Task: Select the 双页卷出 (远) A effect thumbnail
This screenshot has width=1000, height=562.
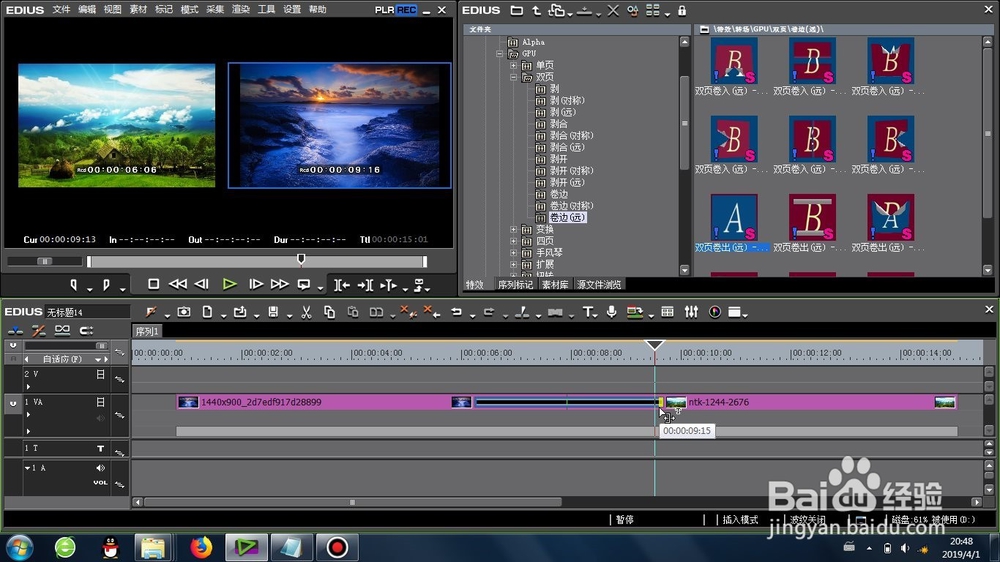Action: (733, 218)
